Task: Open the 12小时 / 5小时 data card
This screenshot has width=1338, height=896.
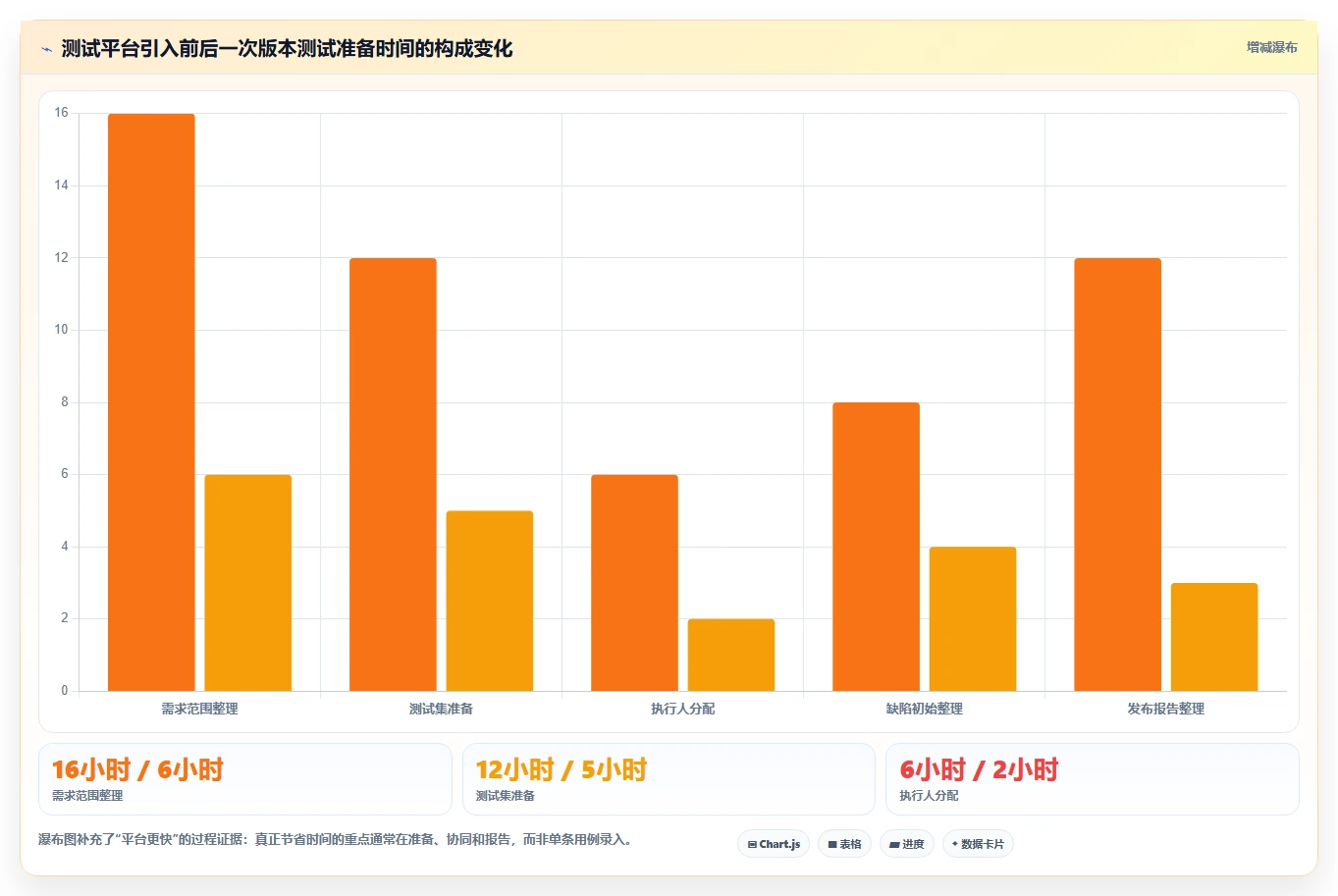Action: coord(669,779)
